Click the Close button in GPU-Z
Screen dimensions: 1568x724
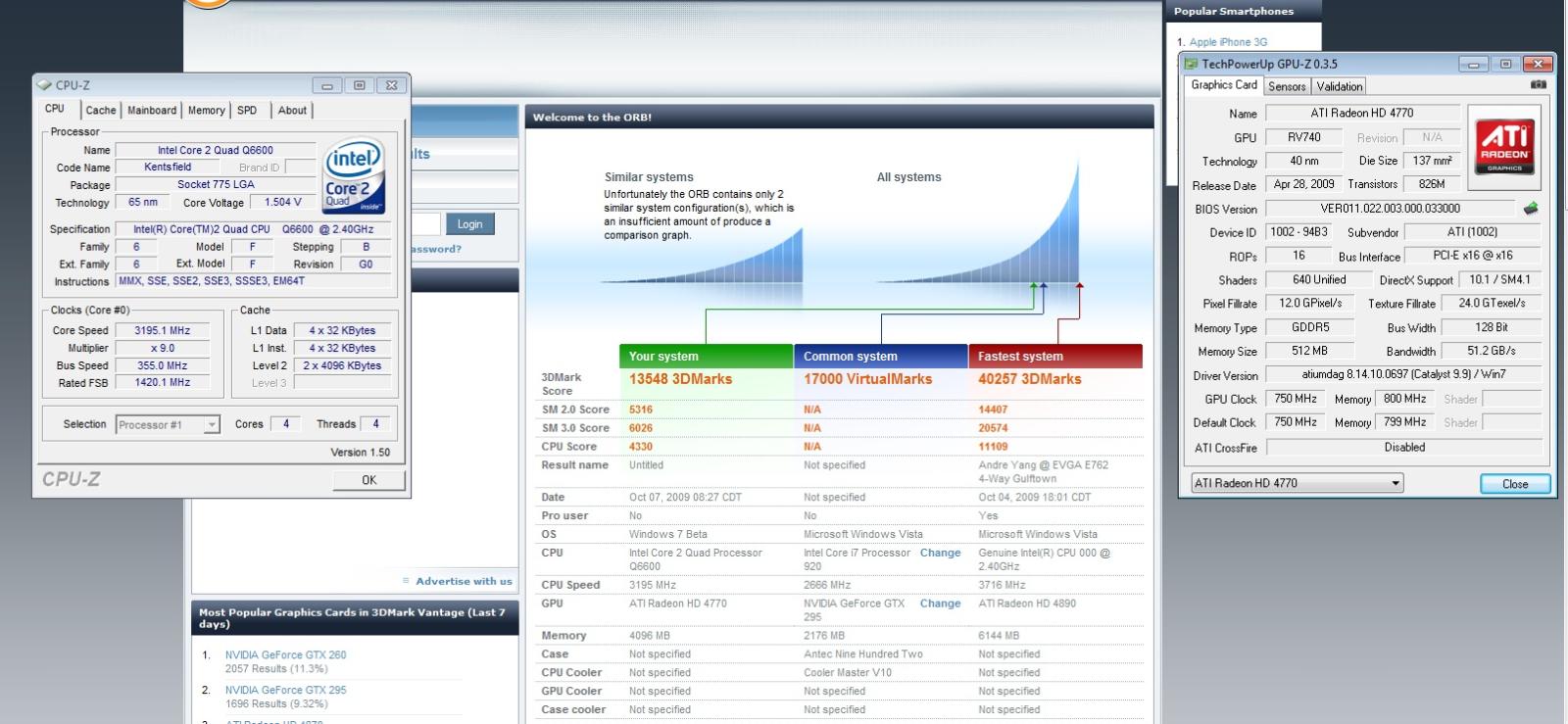(1515, 484)
